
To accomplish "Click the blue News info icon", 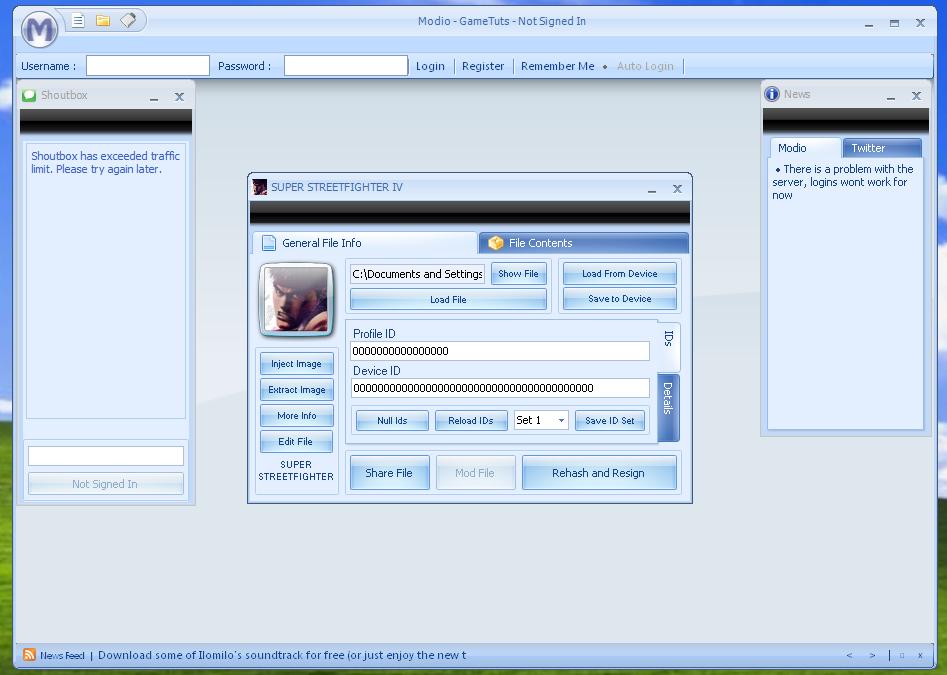I will click(x=772, y=94).
